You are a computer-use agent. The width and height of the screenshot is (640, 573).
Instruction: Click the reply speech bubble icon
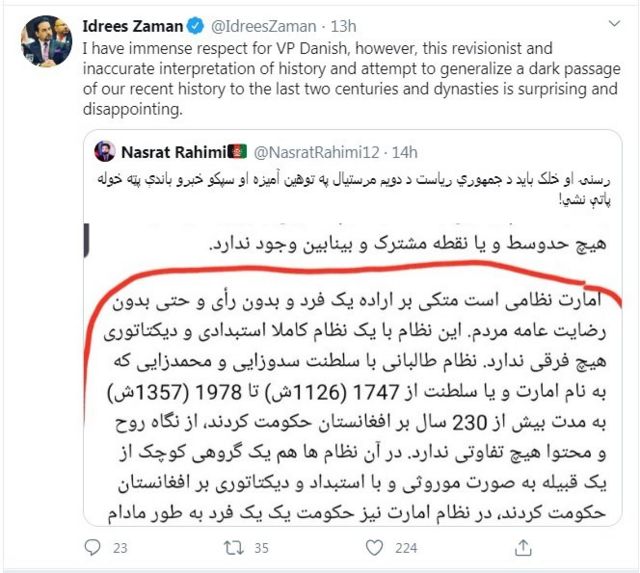click(92, 547)
